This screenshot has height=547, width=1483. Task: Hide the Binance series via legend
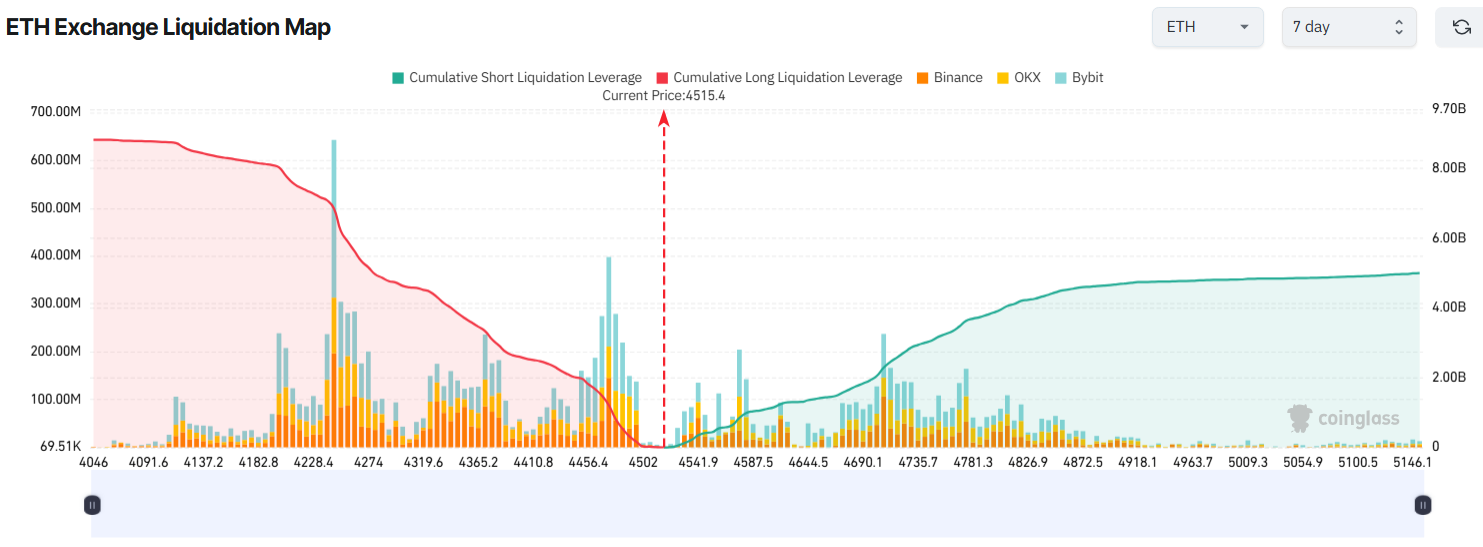pyautogui.click(x=949, y=77)
